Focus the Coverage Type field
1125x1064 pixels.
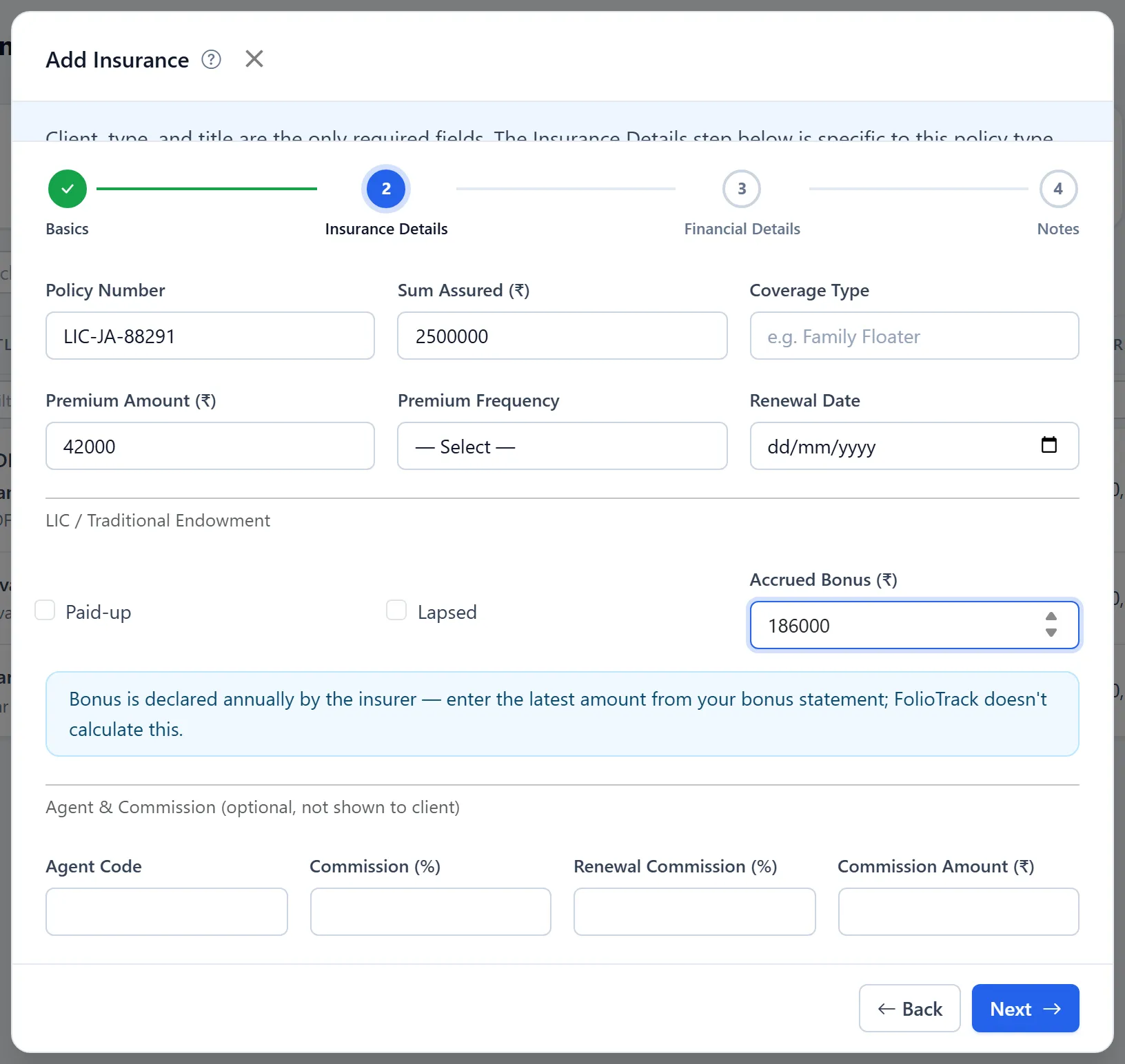pyautogui.click(x=914, y=336)
